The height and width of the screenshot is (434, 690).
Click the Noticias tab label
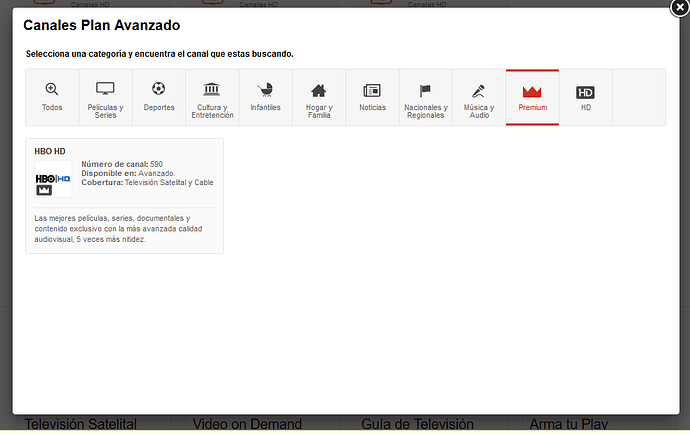pyautogui.click(x=372, y=107)
